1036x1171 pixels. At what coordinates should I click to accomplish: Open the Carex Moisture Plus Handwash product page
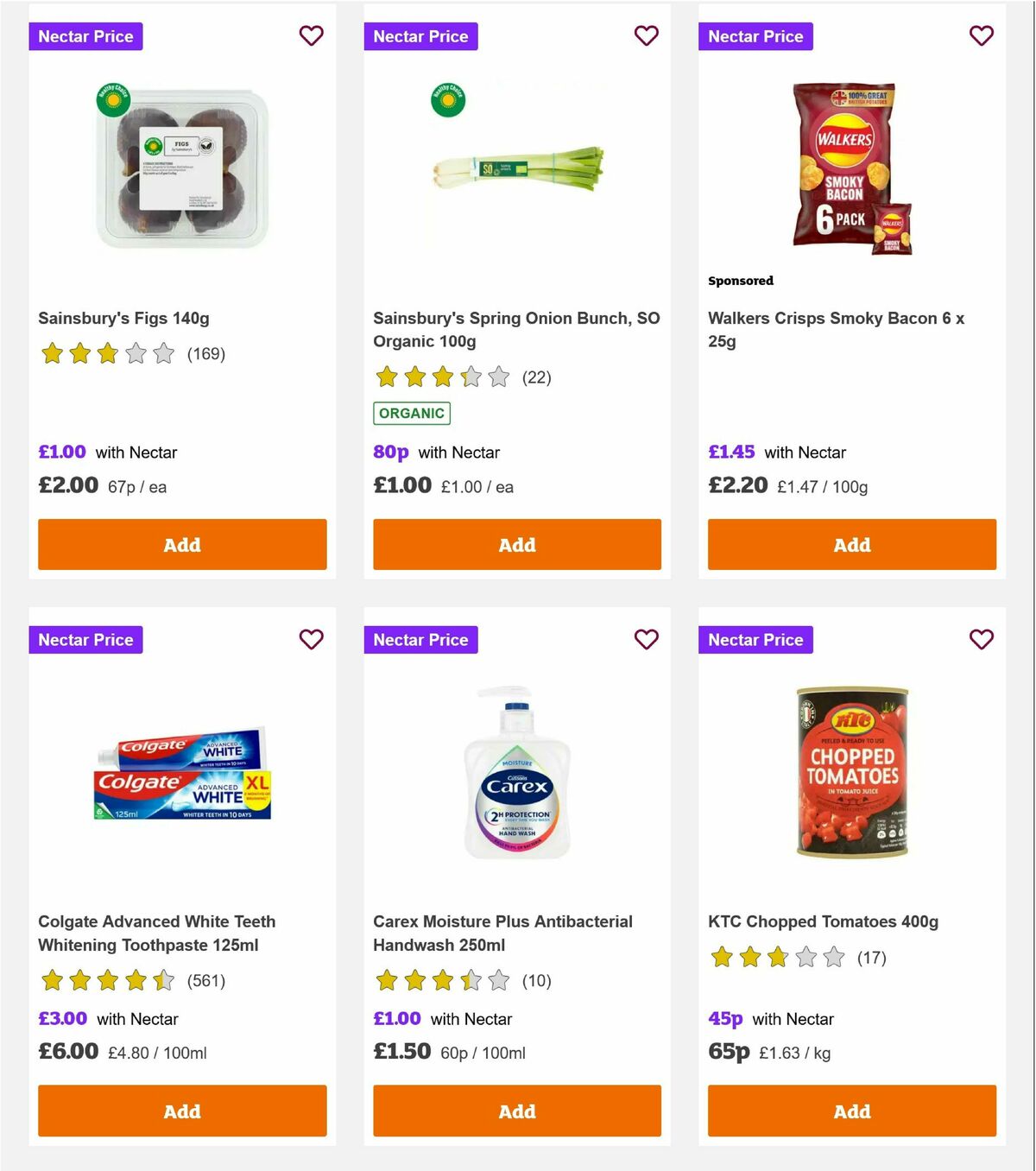(502, 934)
